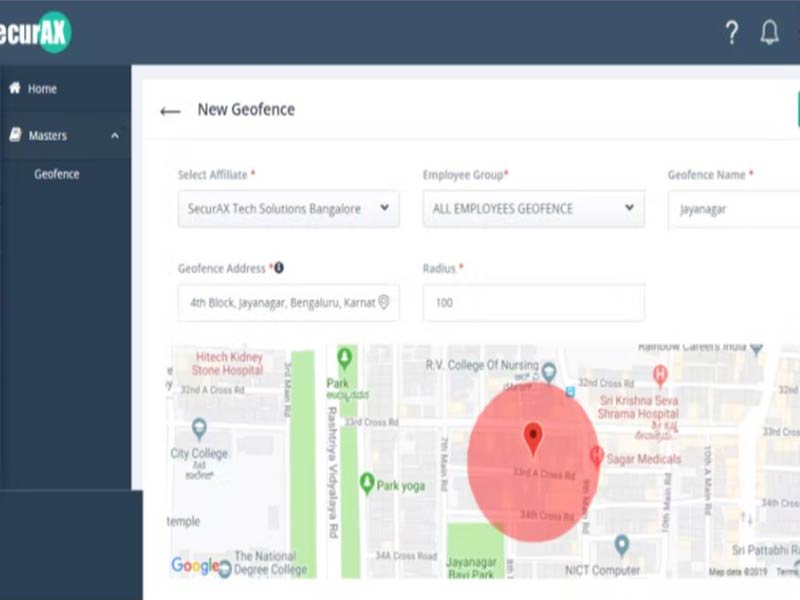This screenshot has height=600, width=800.
Task: Click the SecurAX logo
Action: (x=35, y=33)
